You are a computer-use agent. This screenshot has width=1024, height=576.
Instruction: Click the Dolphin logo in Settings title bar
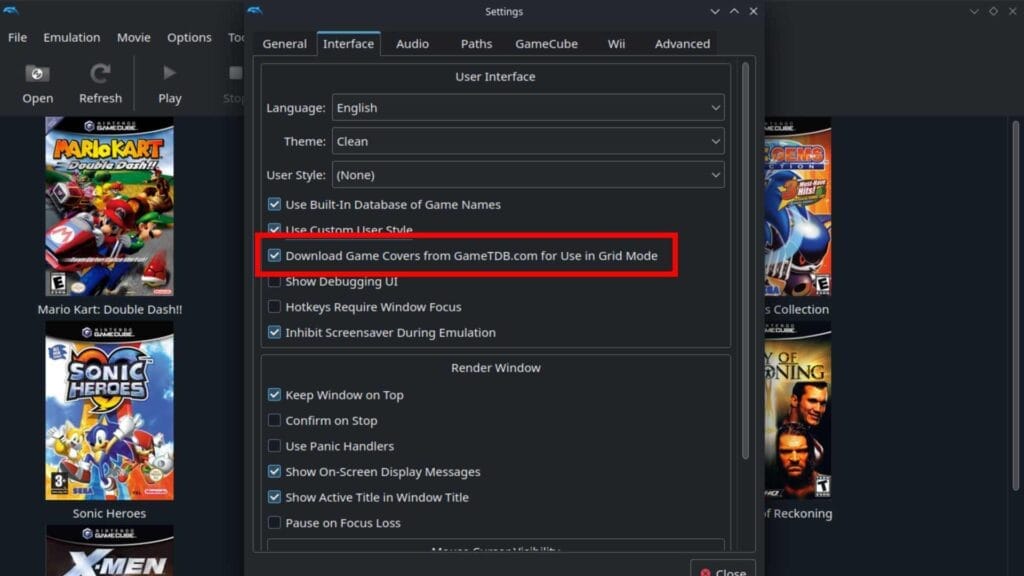pyautogui.click(x=255, y=10)
